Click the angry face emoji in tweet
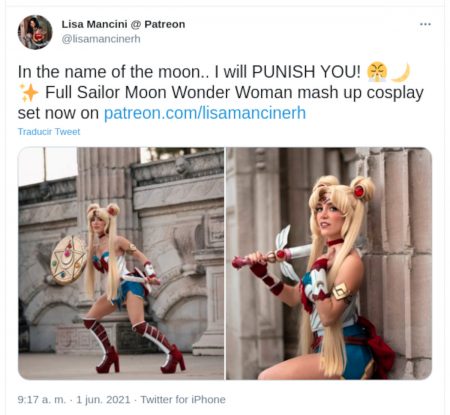The height and width of the screenshot is (415, 450). tap(377, 72)
